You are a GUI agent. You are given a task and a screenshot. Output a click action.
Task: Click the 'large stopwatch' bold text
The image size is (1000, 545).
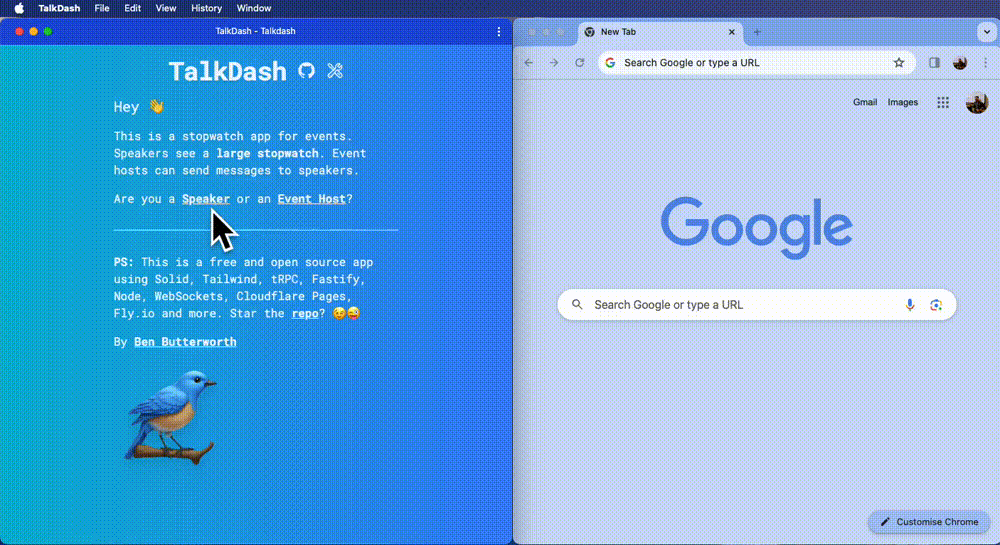[x=267, y=154]
